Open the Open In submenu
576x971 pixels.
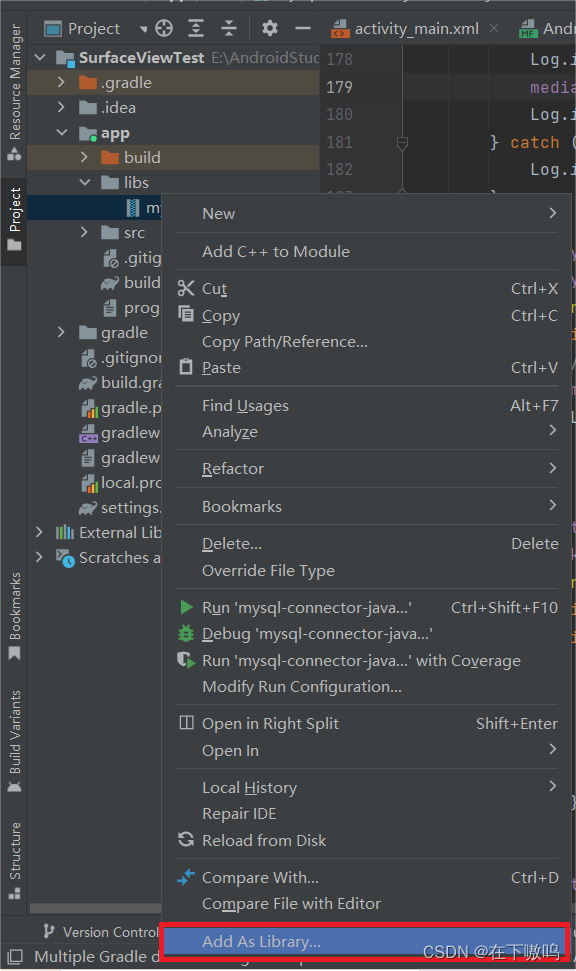tap(367, 751)
